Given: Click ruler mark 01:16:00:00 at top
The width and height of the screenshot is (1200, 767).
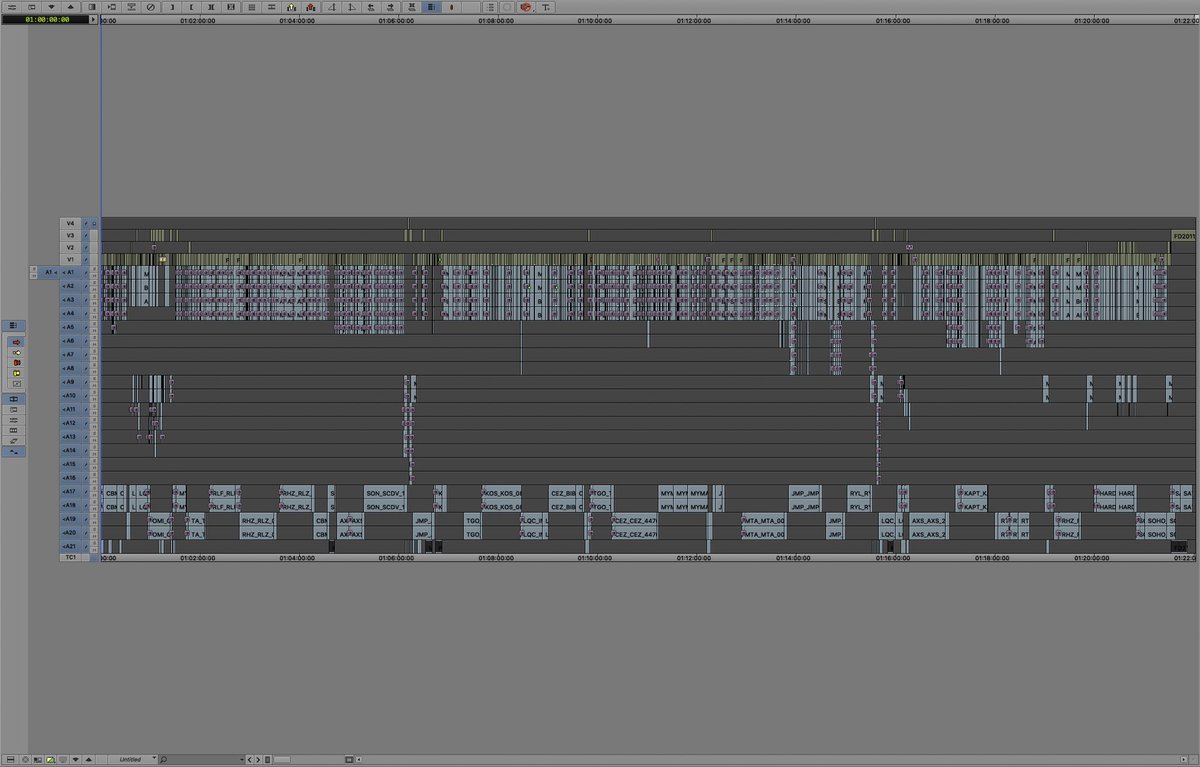Looking at the screenshot, I should tap(891, 19).
